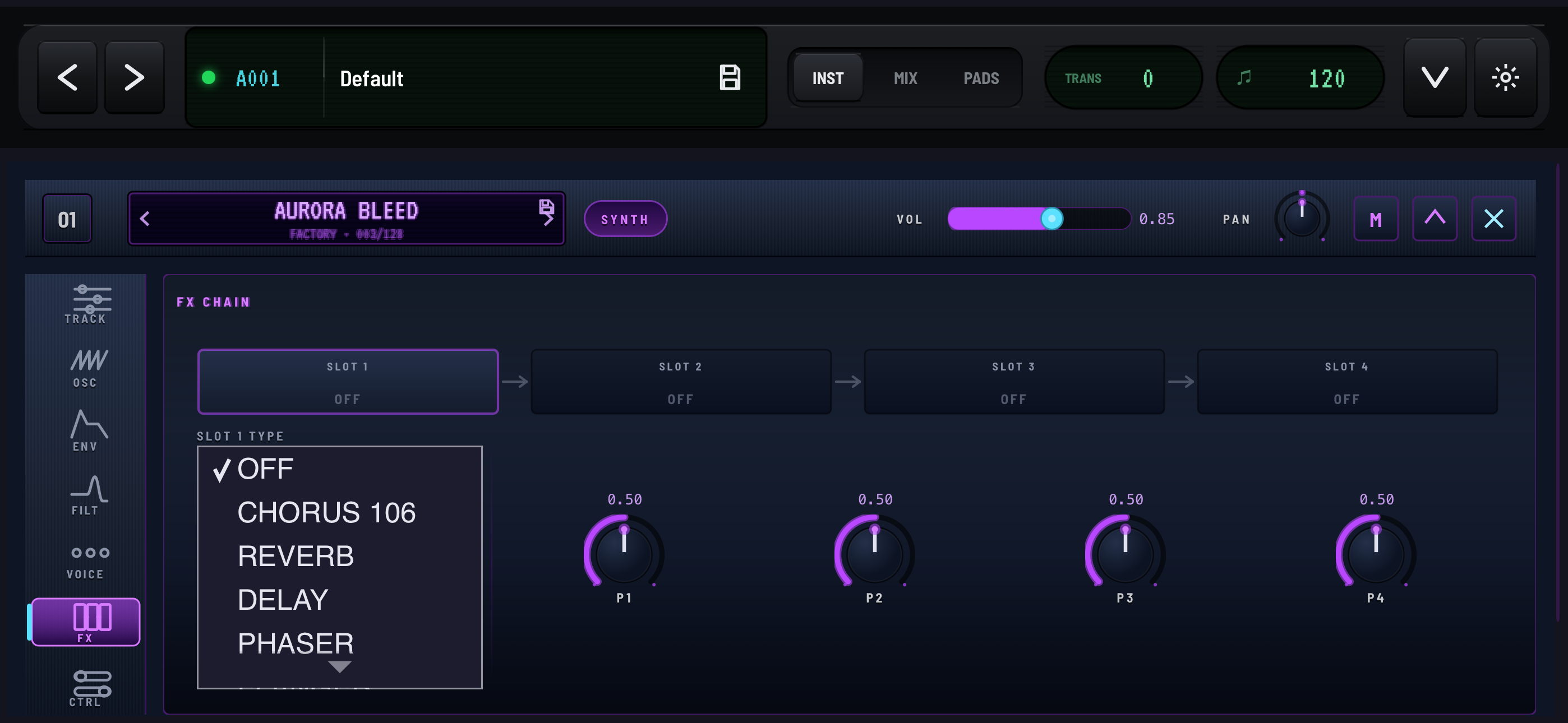Viewport: 1568px width, 723px height.
Task: Click the Default project name
Action: pyautogui.click(x=371, y=78)
